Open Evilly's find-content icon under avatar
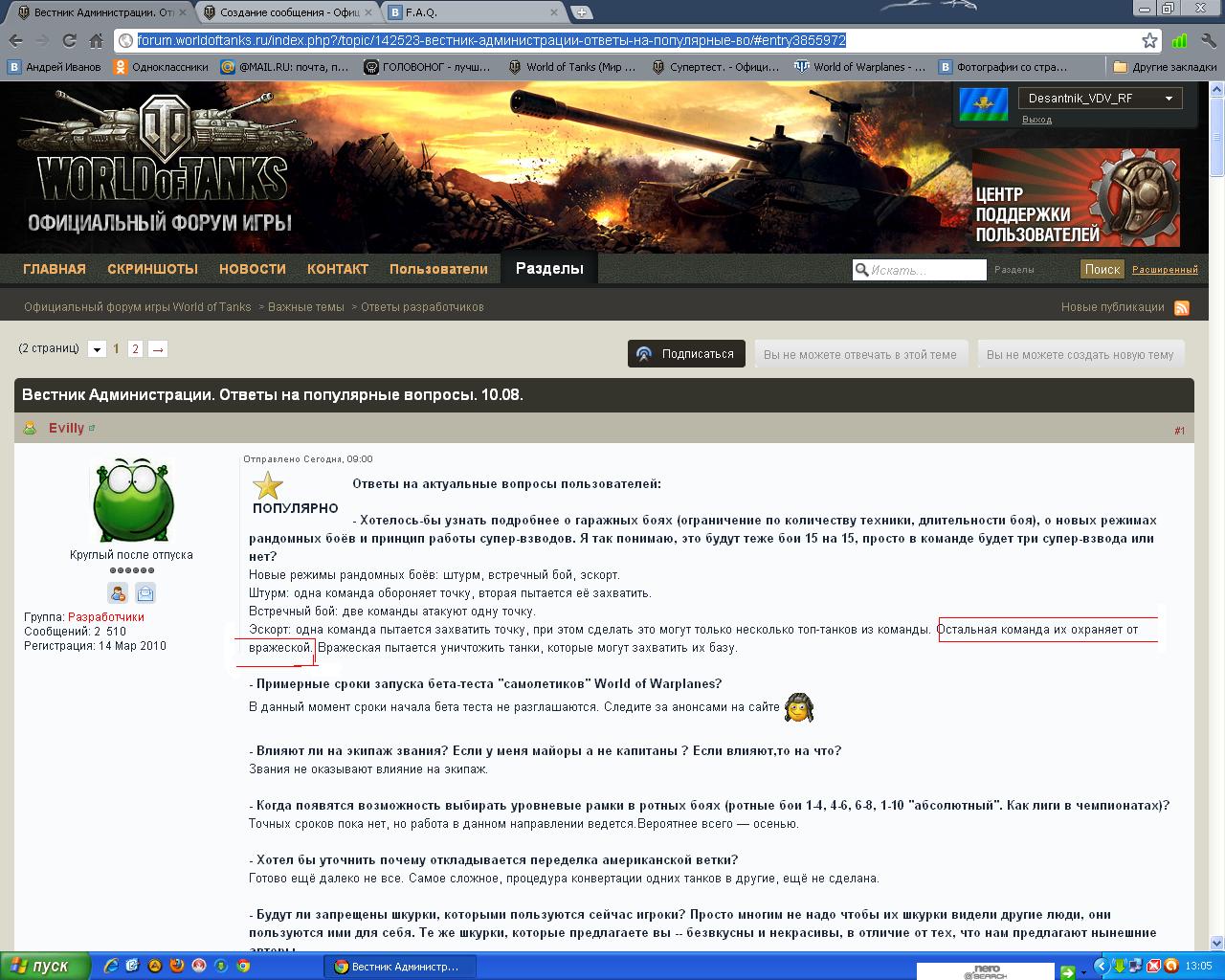The width and height of the screenshot is (1225, 980). 118,593
